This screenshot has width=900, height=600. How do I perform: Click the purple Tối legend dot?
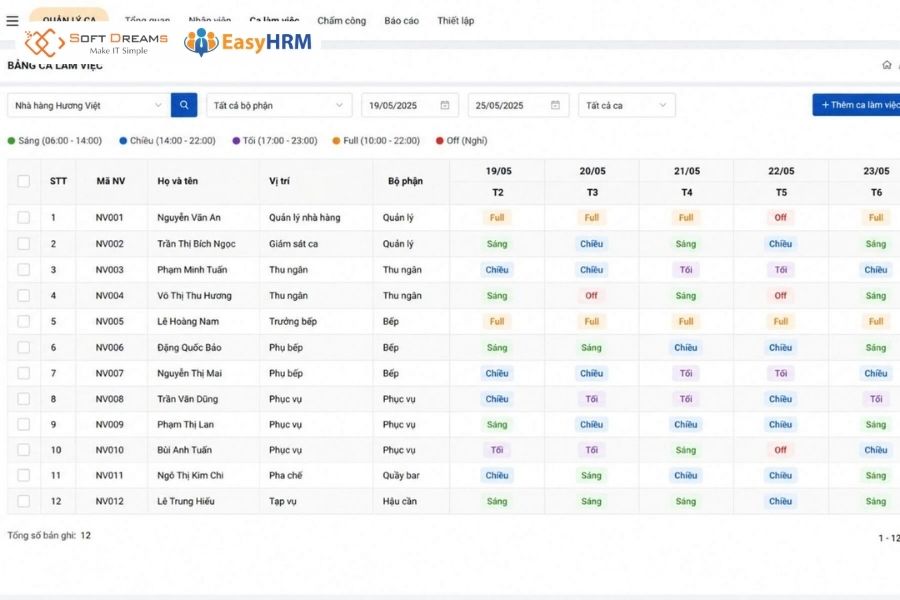(236, 141)
